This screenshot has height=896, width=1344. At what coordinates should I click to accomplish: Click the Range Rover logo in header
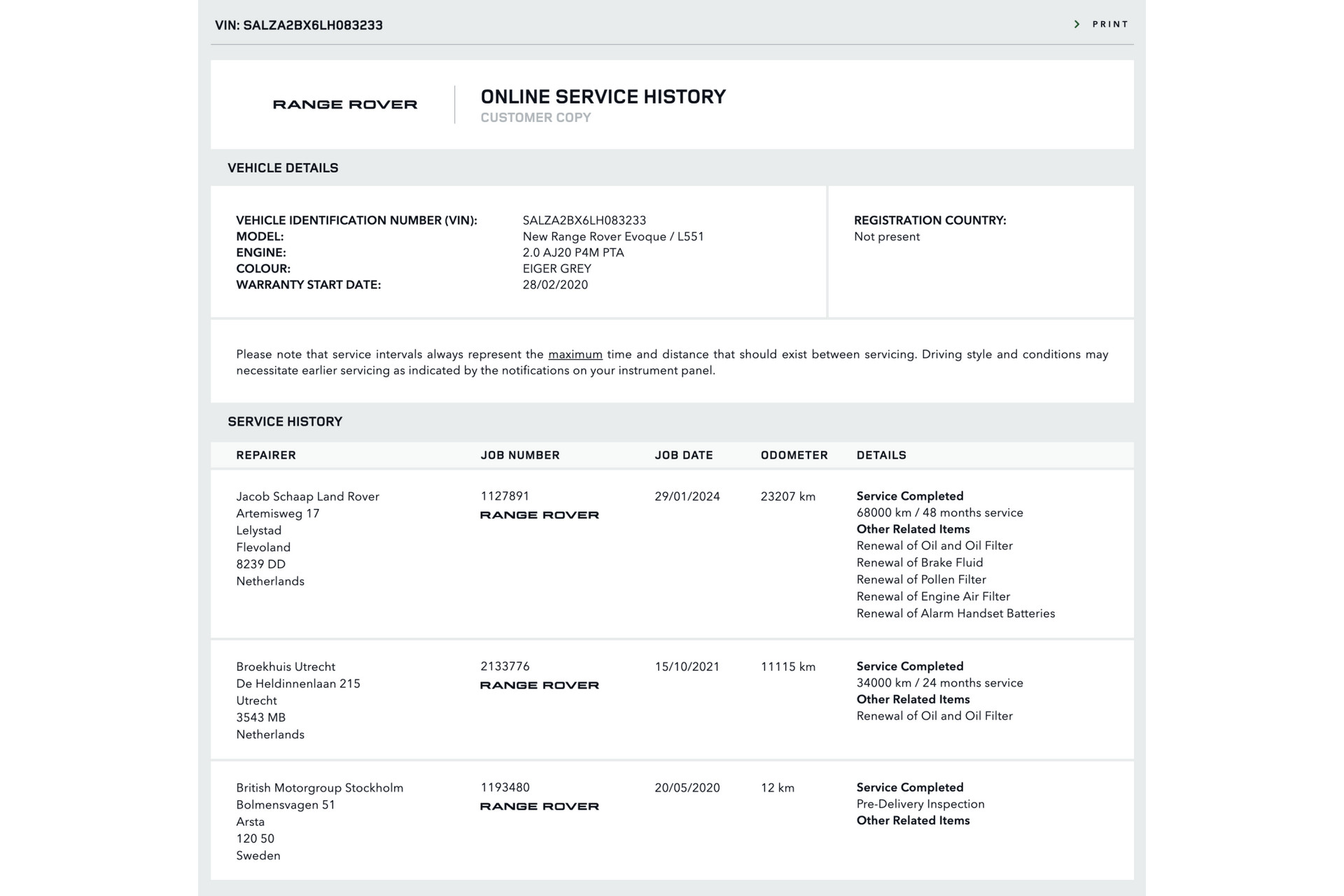[x=344, y=104]
